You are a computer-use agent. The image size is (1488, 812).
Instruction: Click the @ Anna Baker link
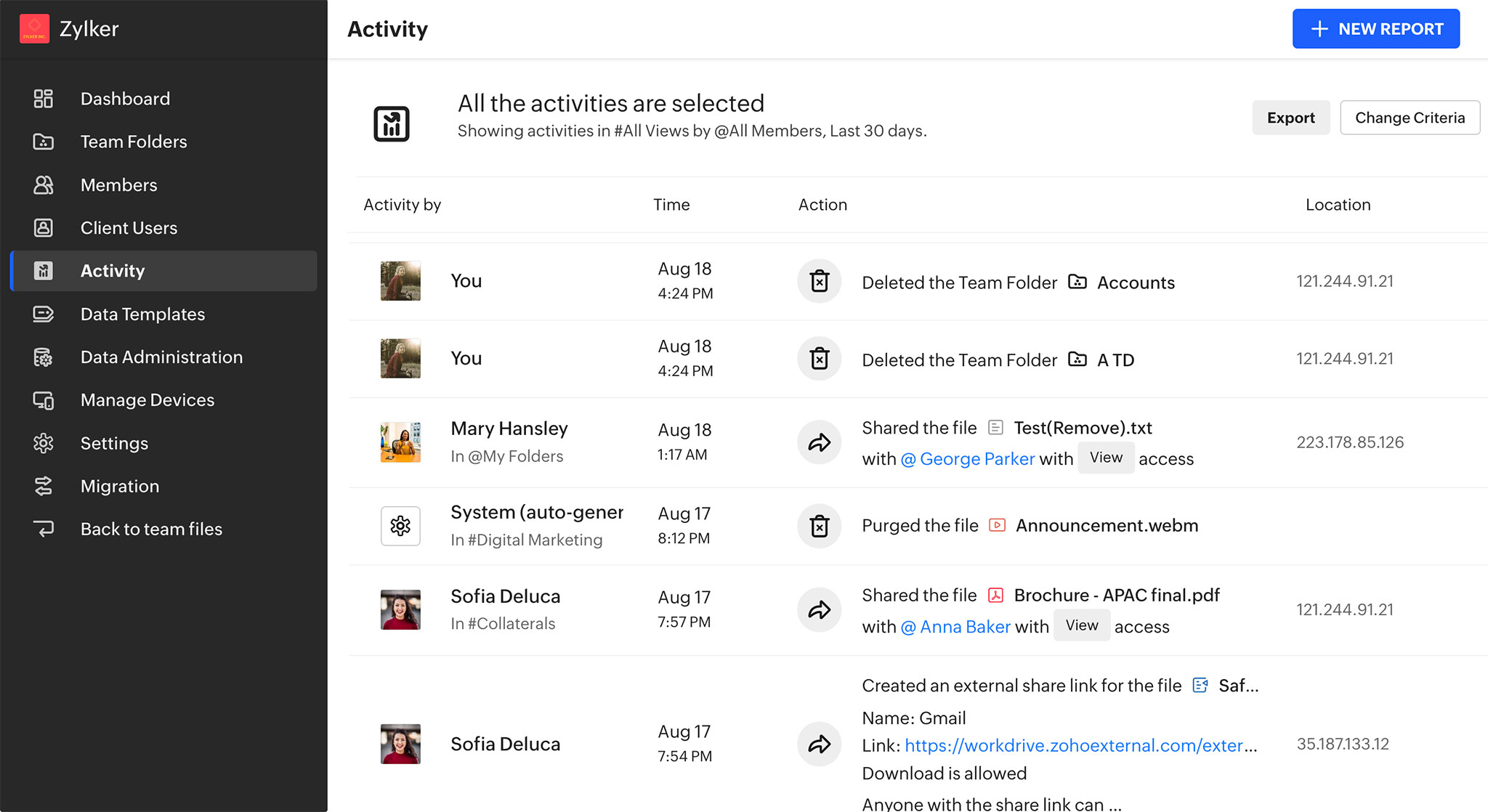point(955,627)
